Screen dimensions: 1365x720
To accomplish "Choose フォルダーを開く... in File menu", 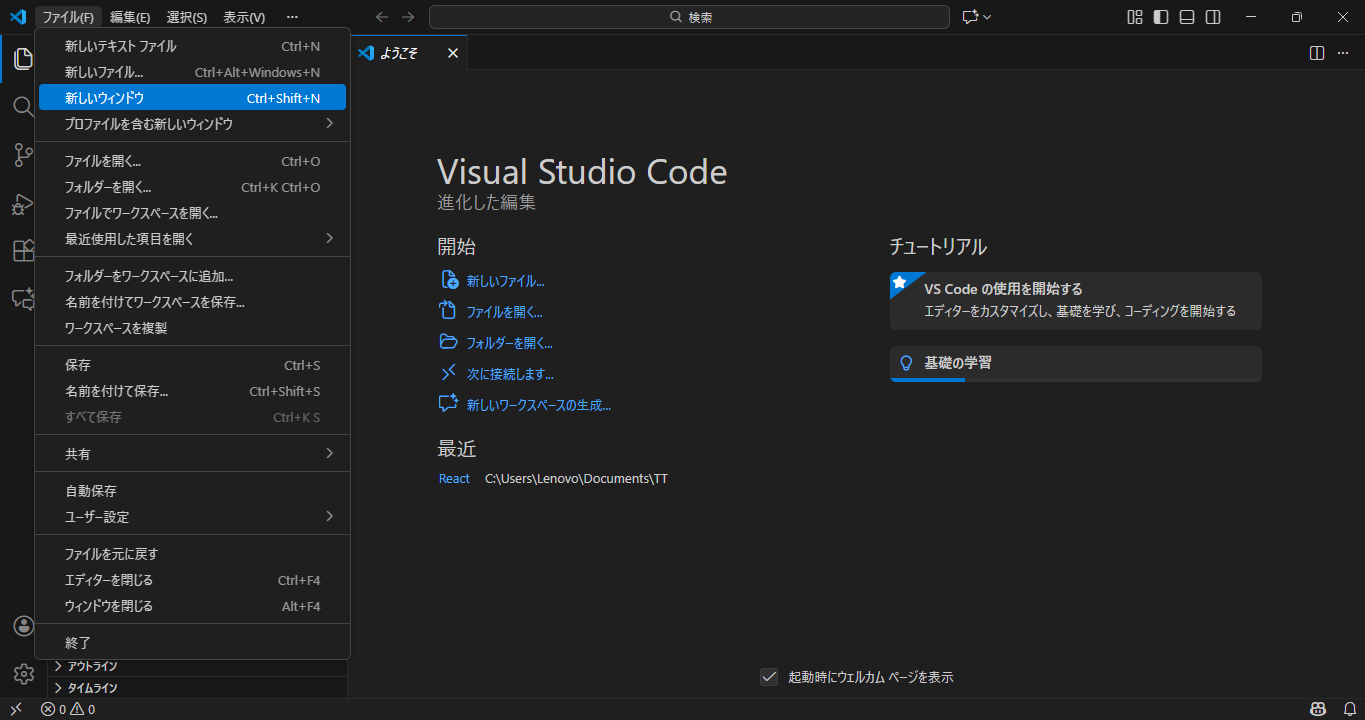I will pos(192,187).
